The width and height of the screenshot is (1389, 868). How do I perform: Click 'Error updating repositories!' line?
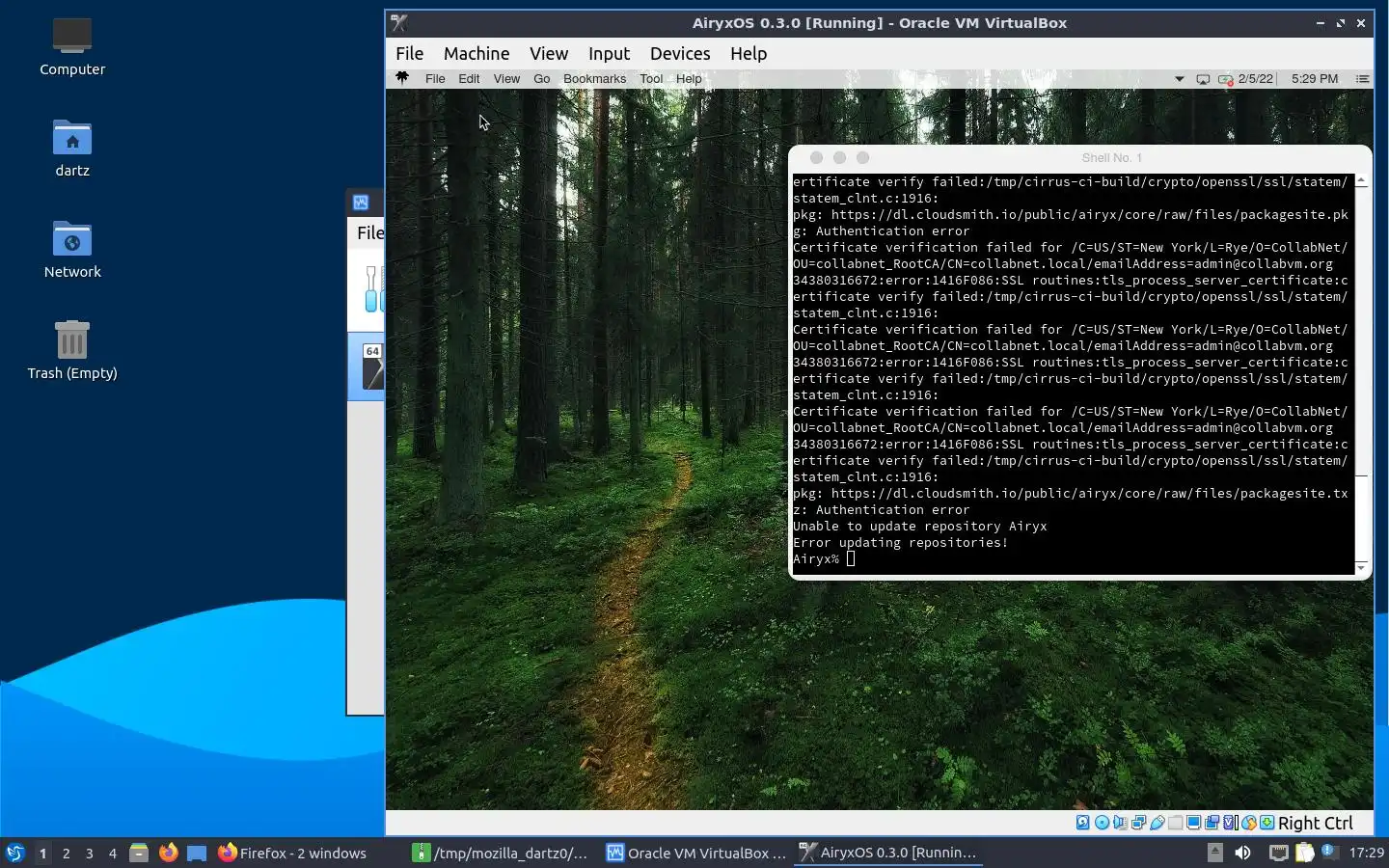tap(901, 542)
